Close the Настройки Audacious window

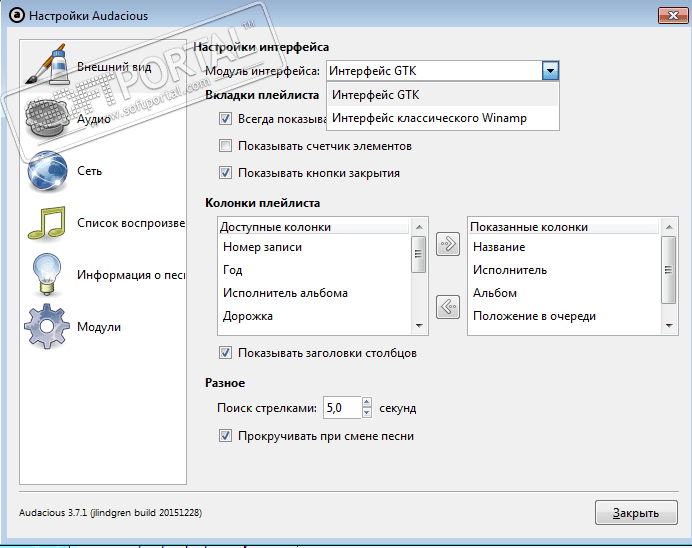pos(673,15)
